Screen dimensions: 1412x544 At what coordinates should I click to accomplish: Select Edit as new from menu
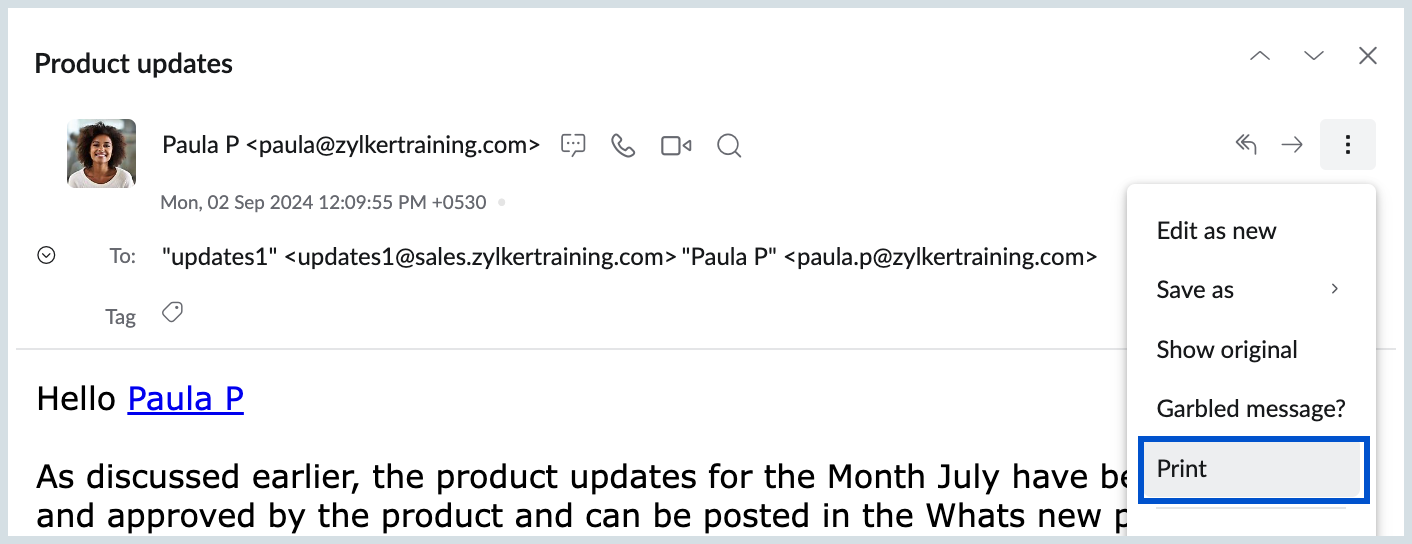1216,231
